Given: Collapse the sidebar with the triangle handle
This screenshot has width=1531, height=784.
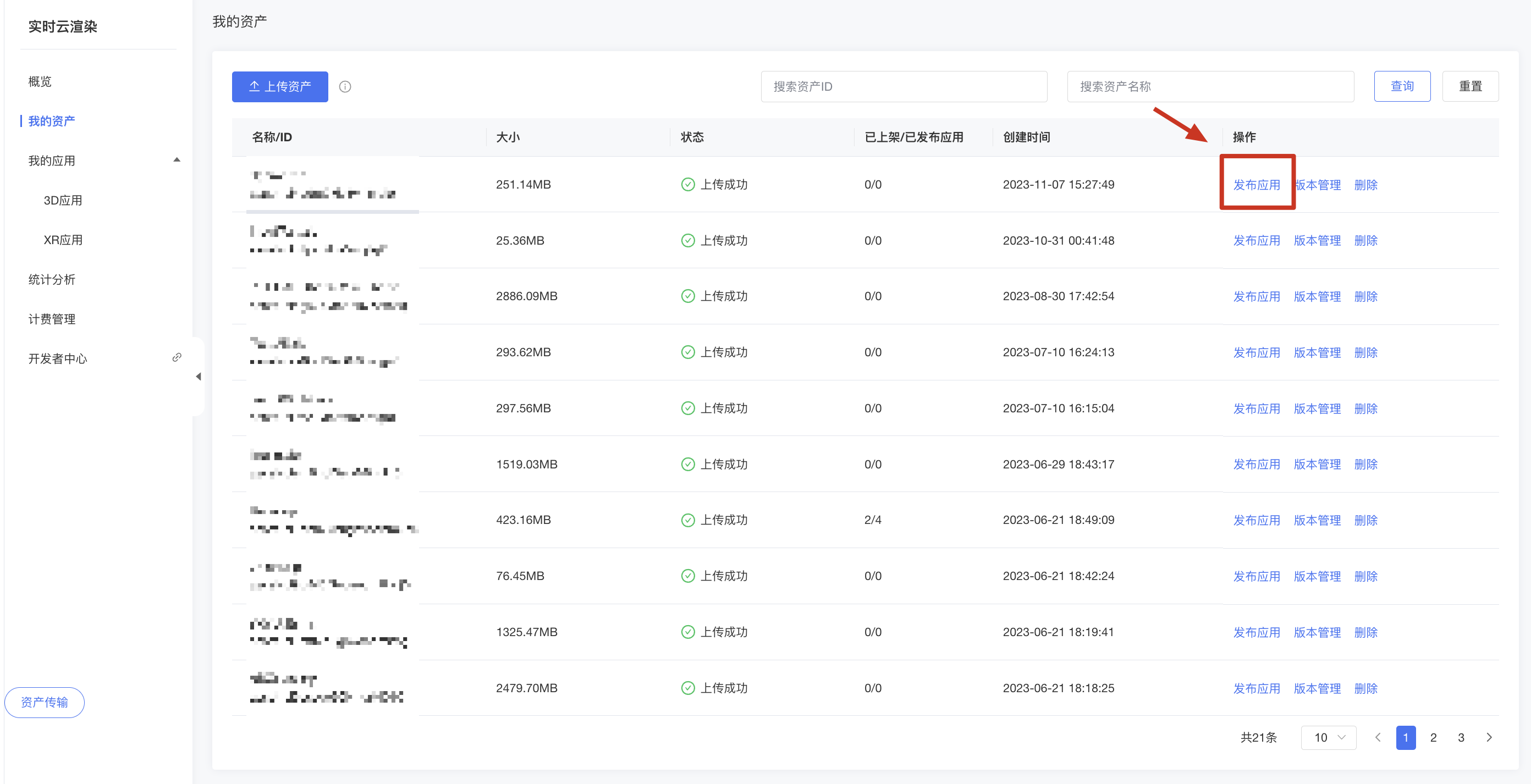Looking at the screenshot, I should [199, 376].
